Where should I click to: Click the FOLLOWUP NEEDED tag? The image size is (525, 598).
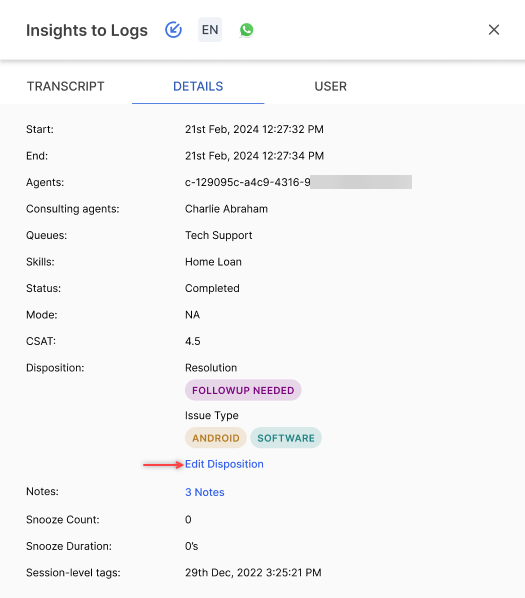[x=243, y=390]
